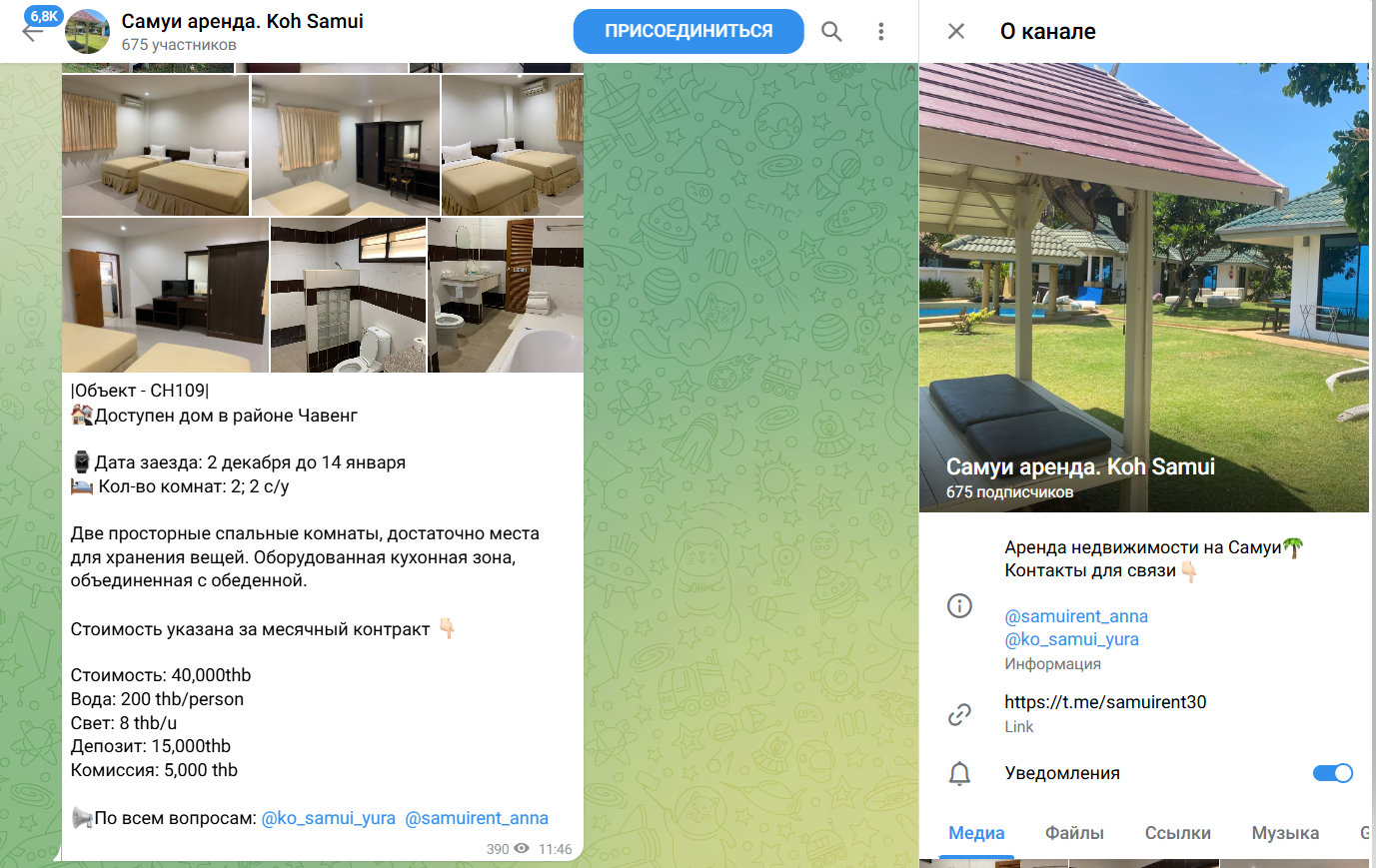Click the info circle icon
Viewport: 1376px width, 868px height.
pyautogui.click(x=959, y=605)
